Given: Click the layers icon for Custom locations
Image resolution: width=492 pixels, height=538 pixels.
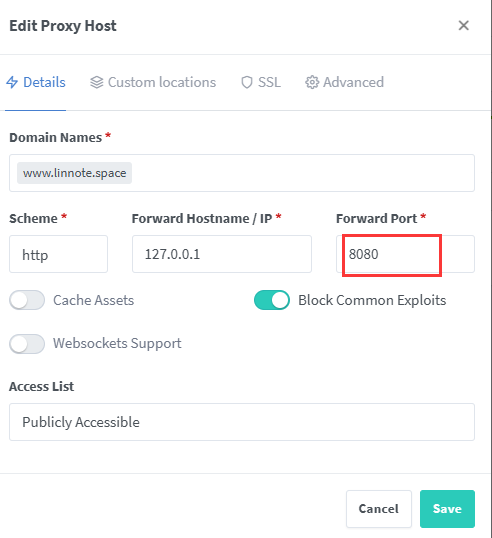Looking at the screenshot, I should pos(96,82).
